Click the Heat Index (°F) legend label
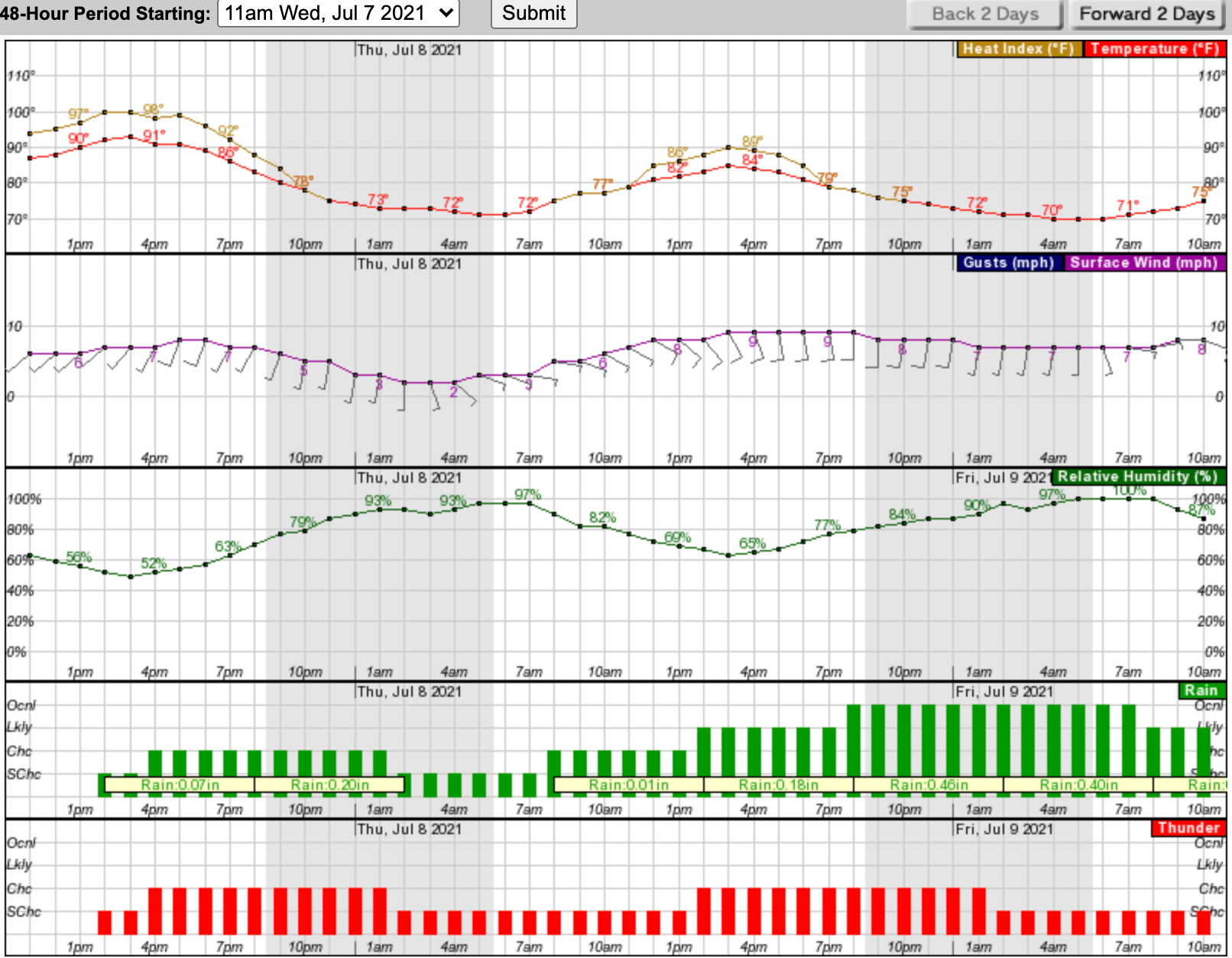Image resolution: width=1232 pixels, height=958 pixels. pos(1019,49)
